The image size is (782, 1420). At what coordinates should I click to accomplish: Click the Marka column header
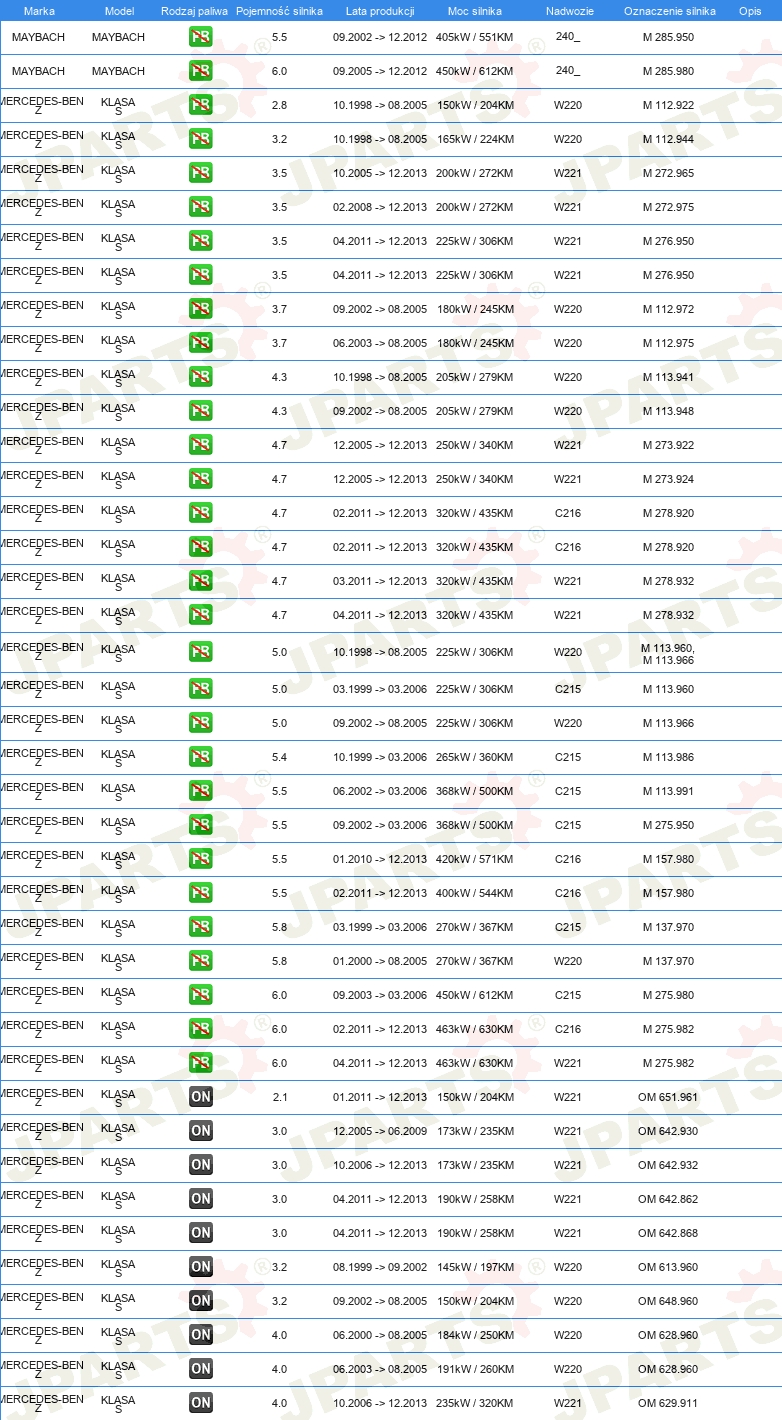click(x=39, y=11)
